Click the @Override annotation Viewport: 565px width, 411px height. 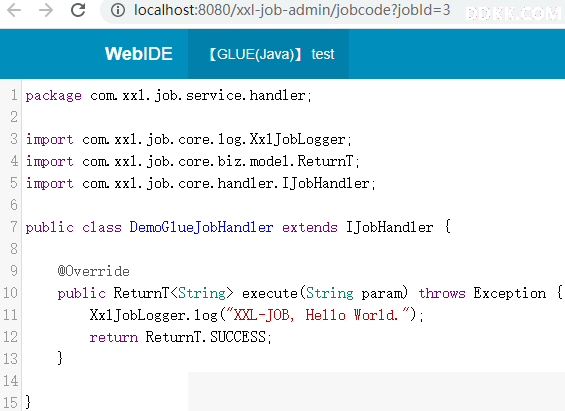pos(94,271)
